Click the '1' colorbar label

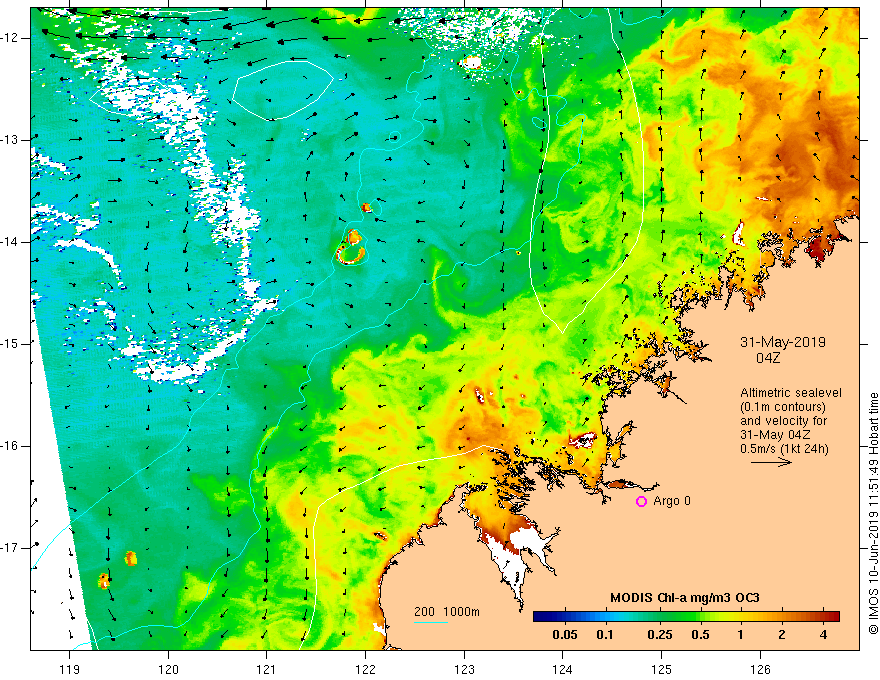[740, 635]
